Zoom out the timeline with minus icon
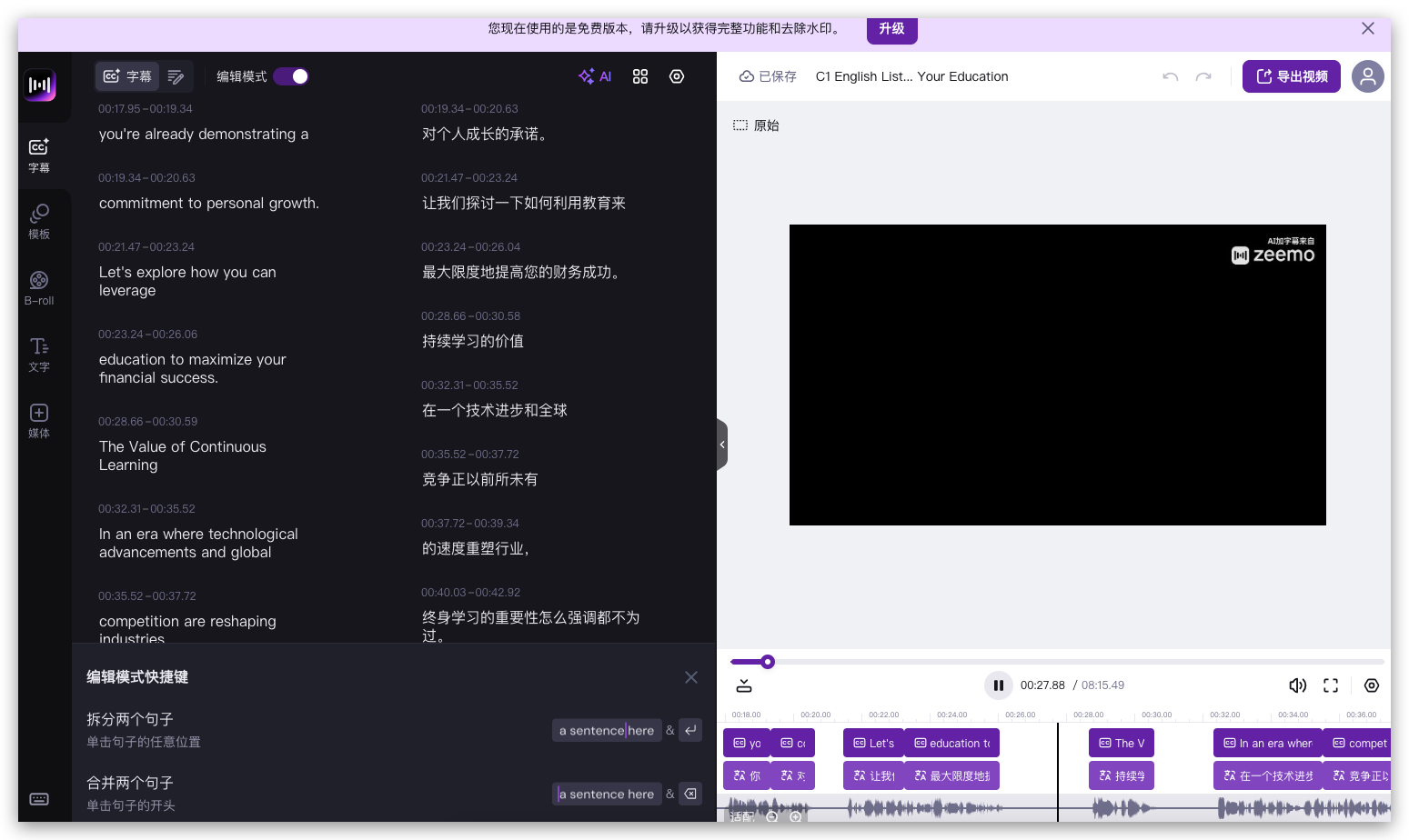Image resolution: width=1409 pixels, height=840 pixels. click(772, 816)
